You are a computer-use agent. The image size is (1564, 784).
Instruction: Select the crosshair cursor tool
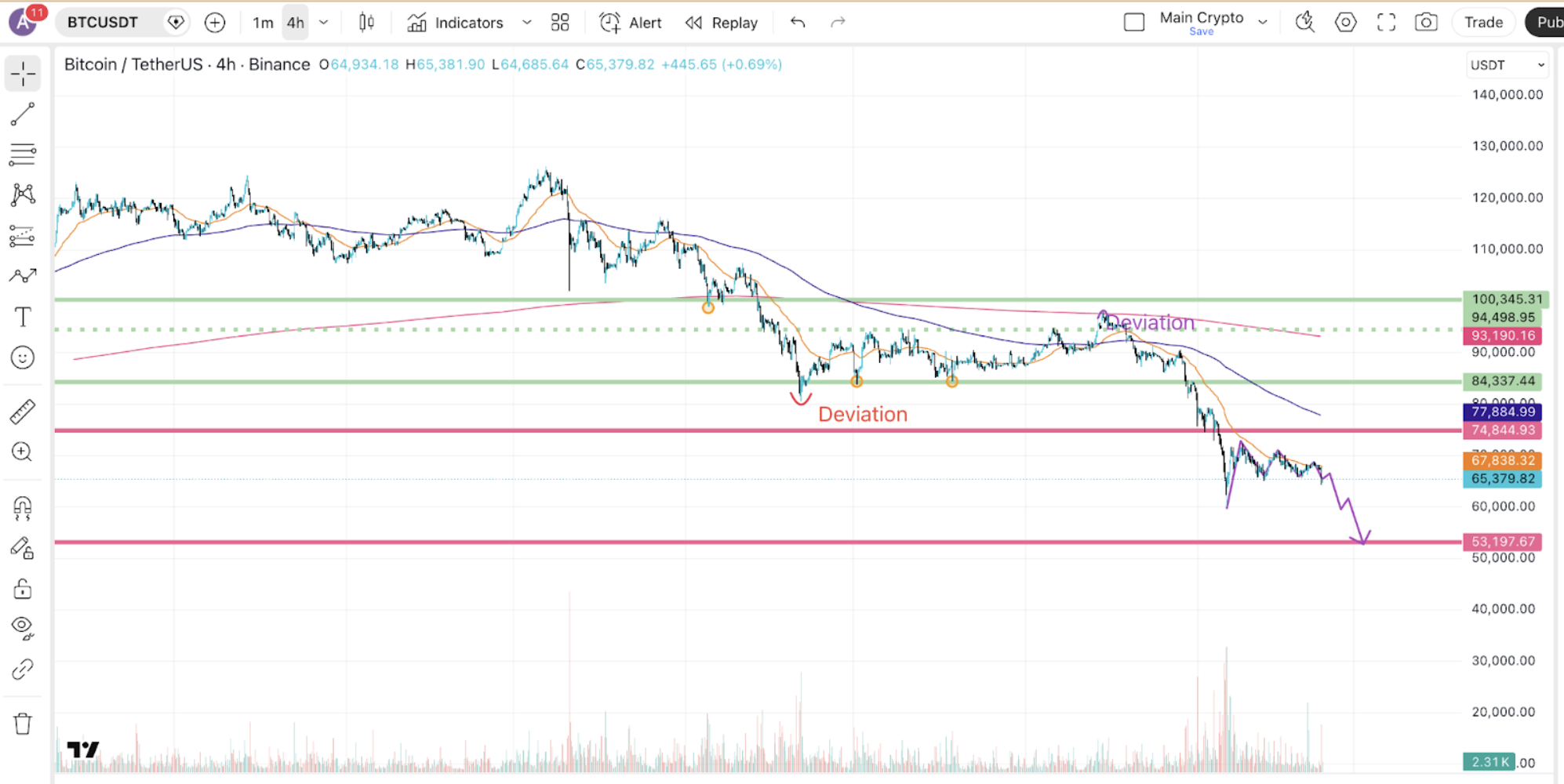(23, 74)
